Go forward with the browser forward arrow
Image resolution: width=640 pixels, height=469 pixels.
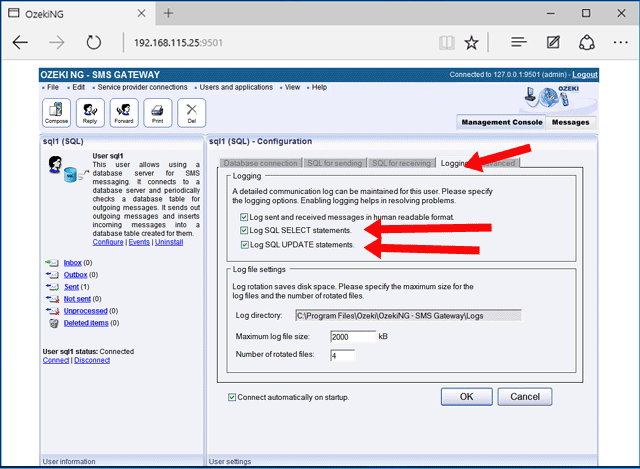56,42
